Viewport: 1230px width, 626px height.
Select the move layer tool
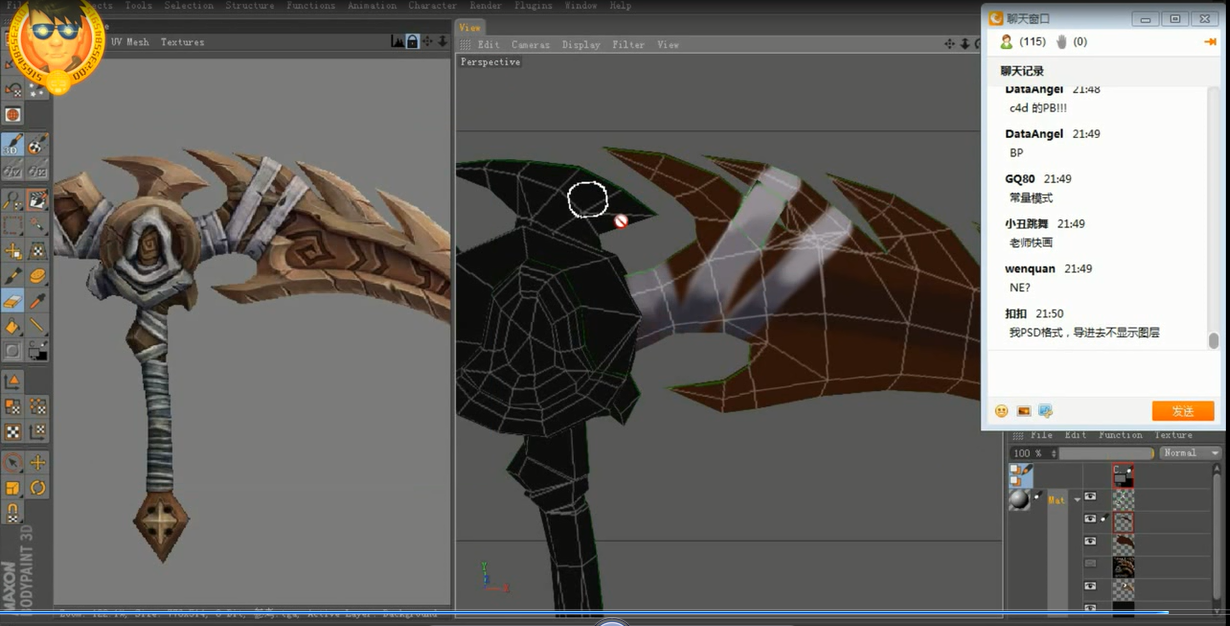click(x=12, y=250)
